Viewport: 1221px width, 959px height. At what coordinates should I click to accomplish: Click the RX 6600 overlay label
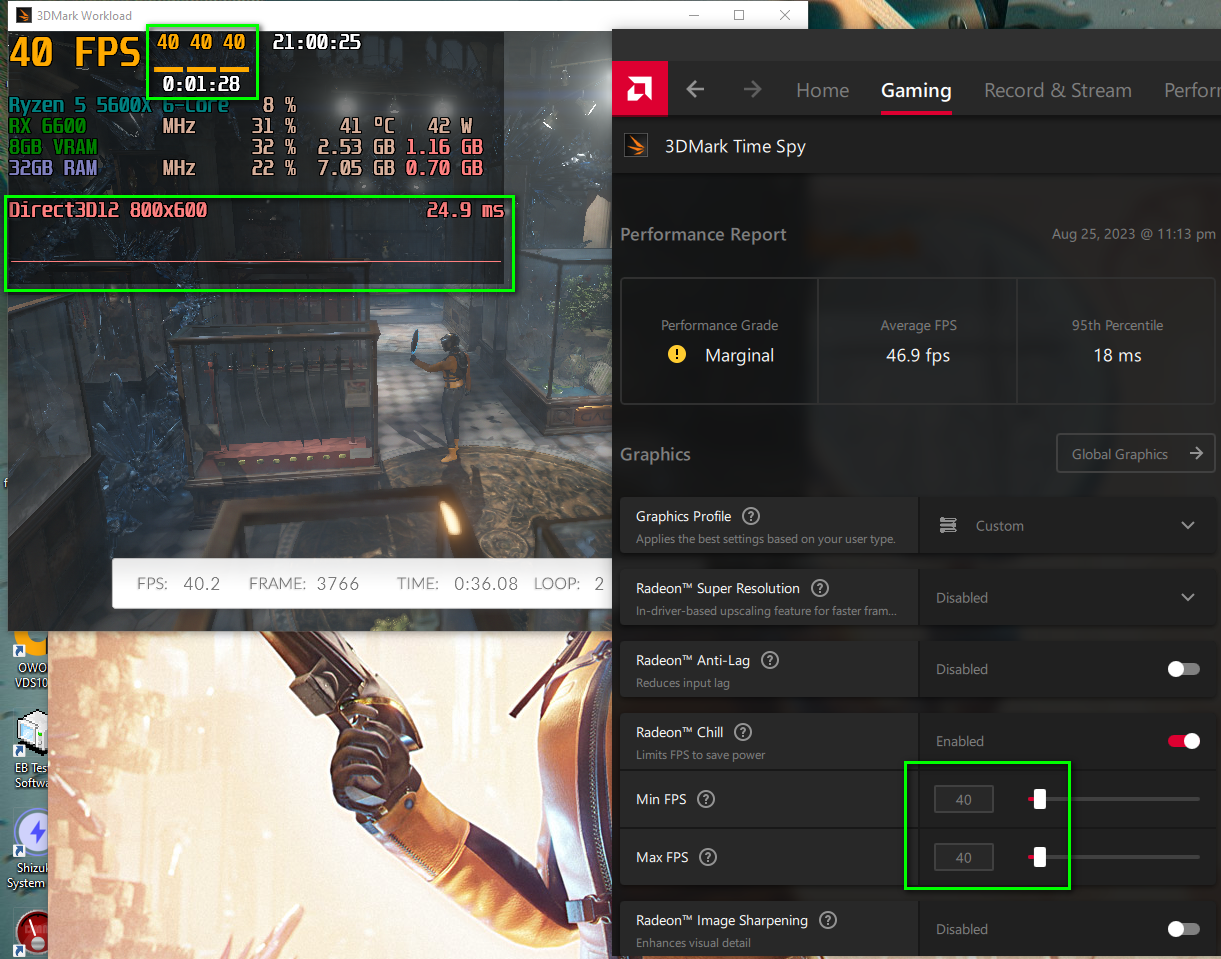48,126
